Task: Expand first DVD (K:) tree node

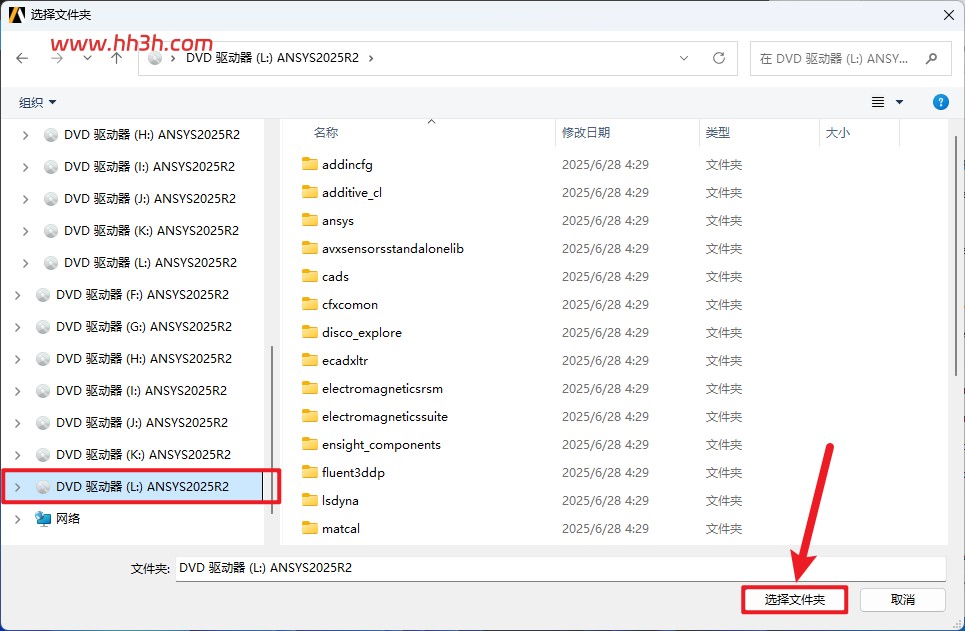Action: point(25,231)
